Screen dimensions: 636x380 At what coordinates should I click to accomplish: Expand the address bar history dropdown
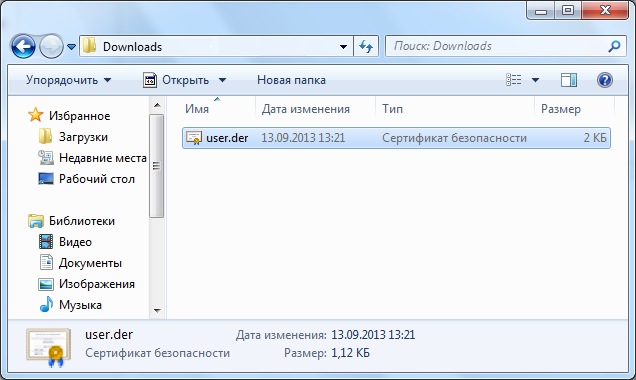click(343, 47)
